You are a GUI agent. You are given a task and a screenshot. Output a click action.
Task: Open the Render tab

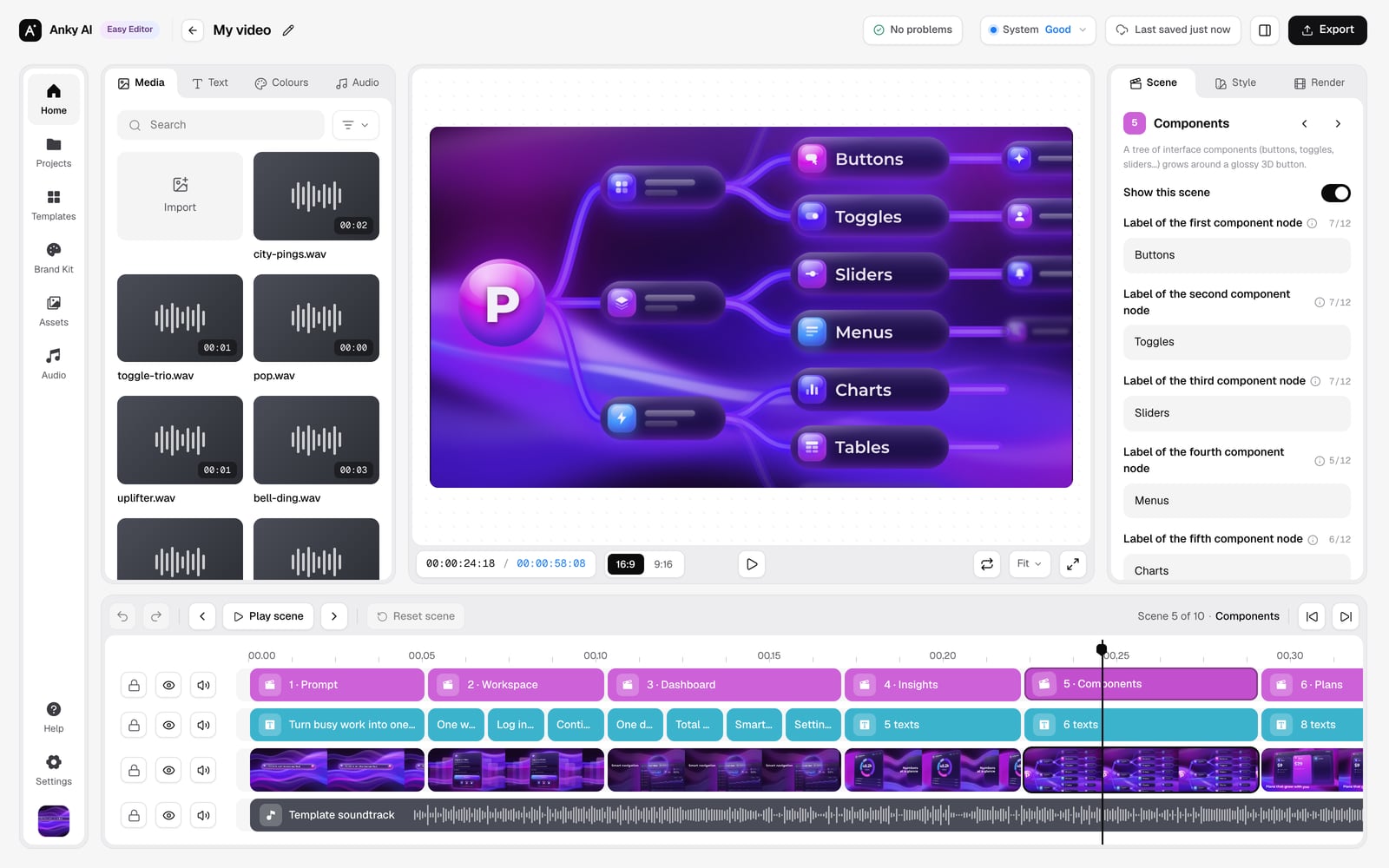[1320, 83]
